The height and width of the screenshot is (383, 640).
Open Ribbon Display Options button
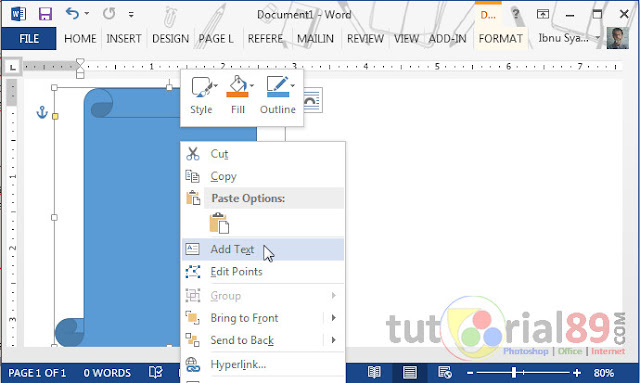pyautogui.click(x=542, y=14)
